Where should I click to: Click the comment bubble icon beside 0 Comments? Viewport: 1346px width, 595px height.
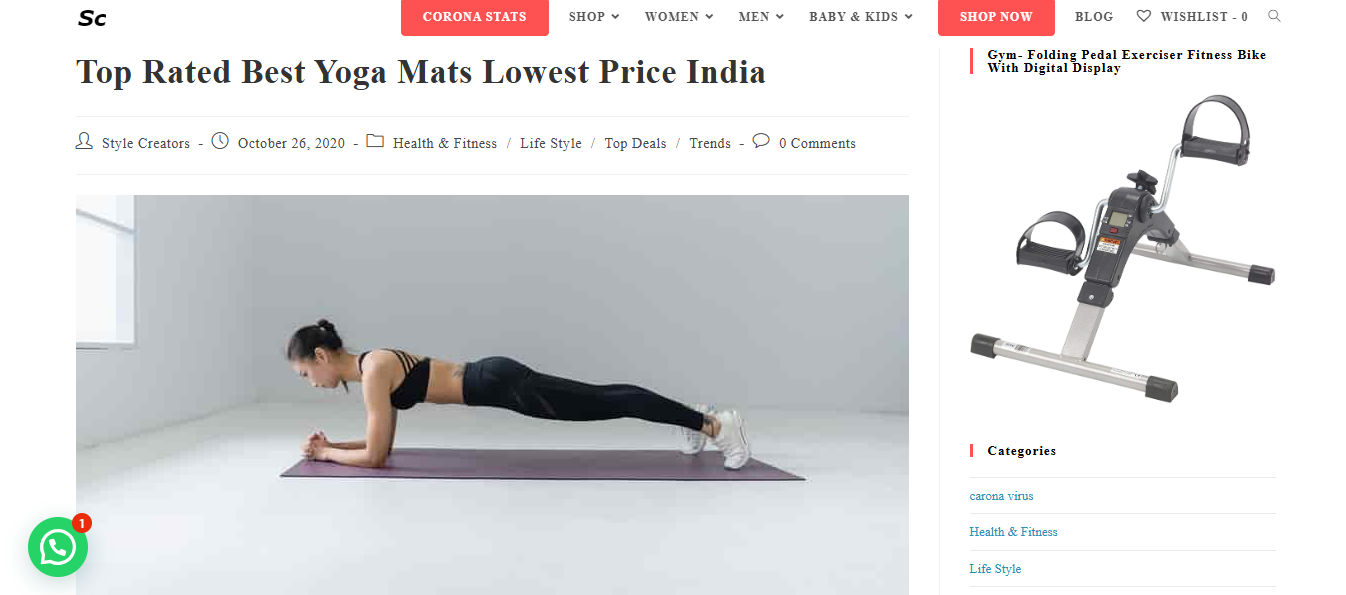coord(761,141)
